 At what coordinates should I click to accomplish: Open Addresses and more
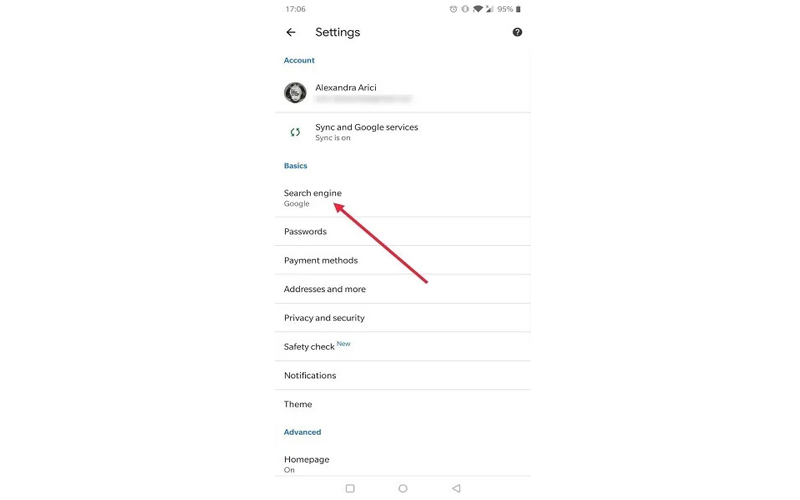tap(403, 289)
